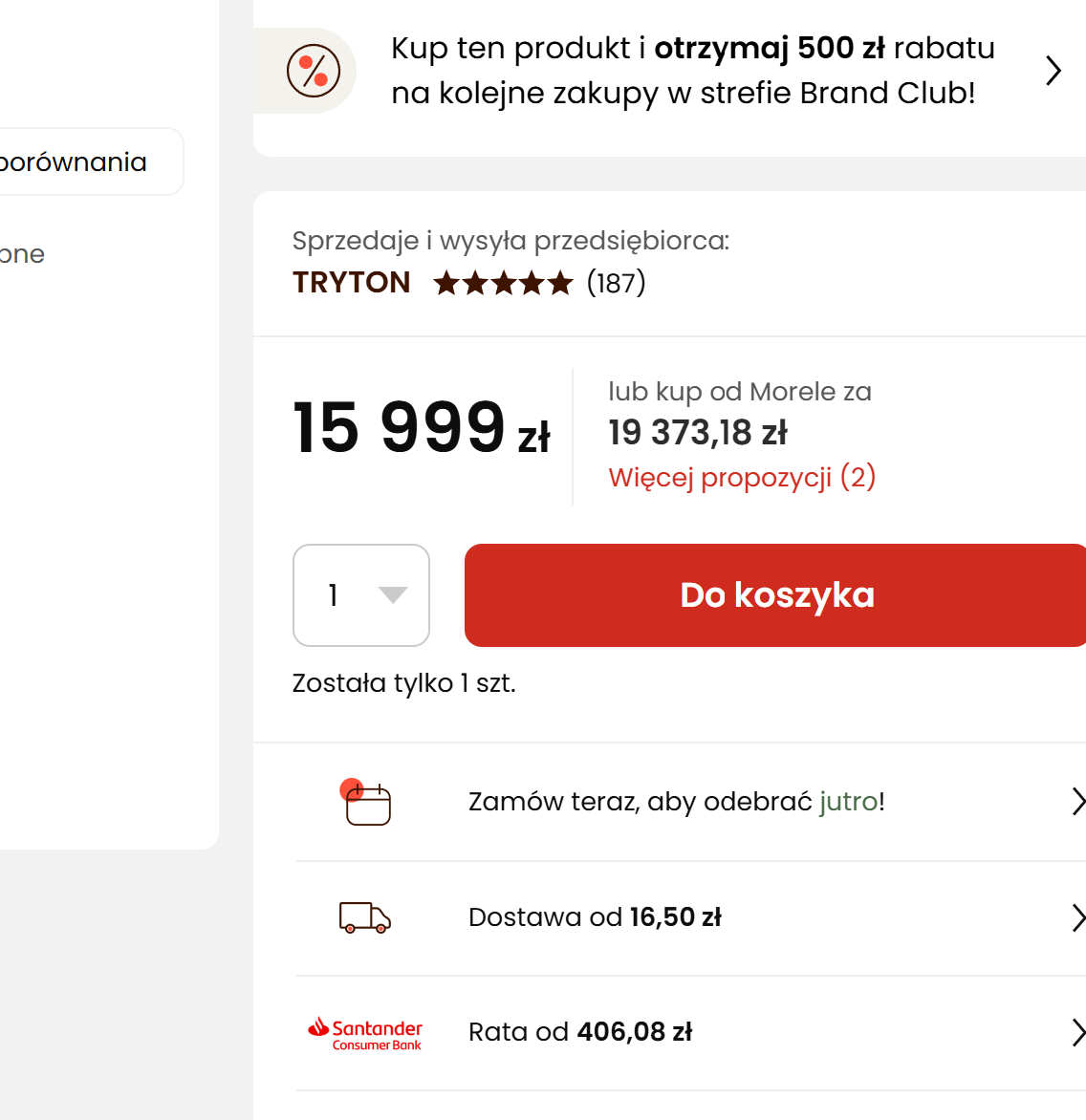
Task: Click the Zamów teraz pickup tomorrow text
Action: pos(676,802)
